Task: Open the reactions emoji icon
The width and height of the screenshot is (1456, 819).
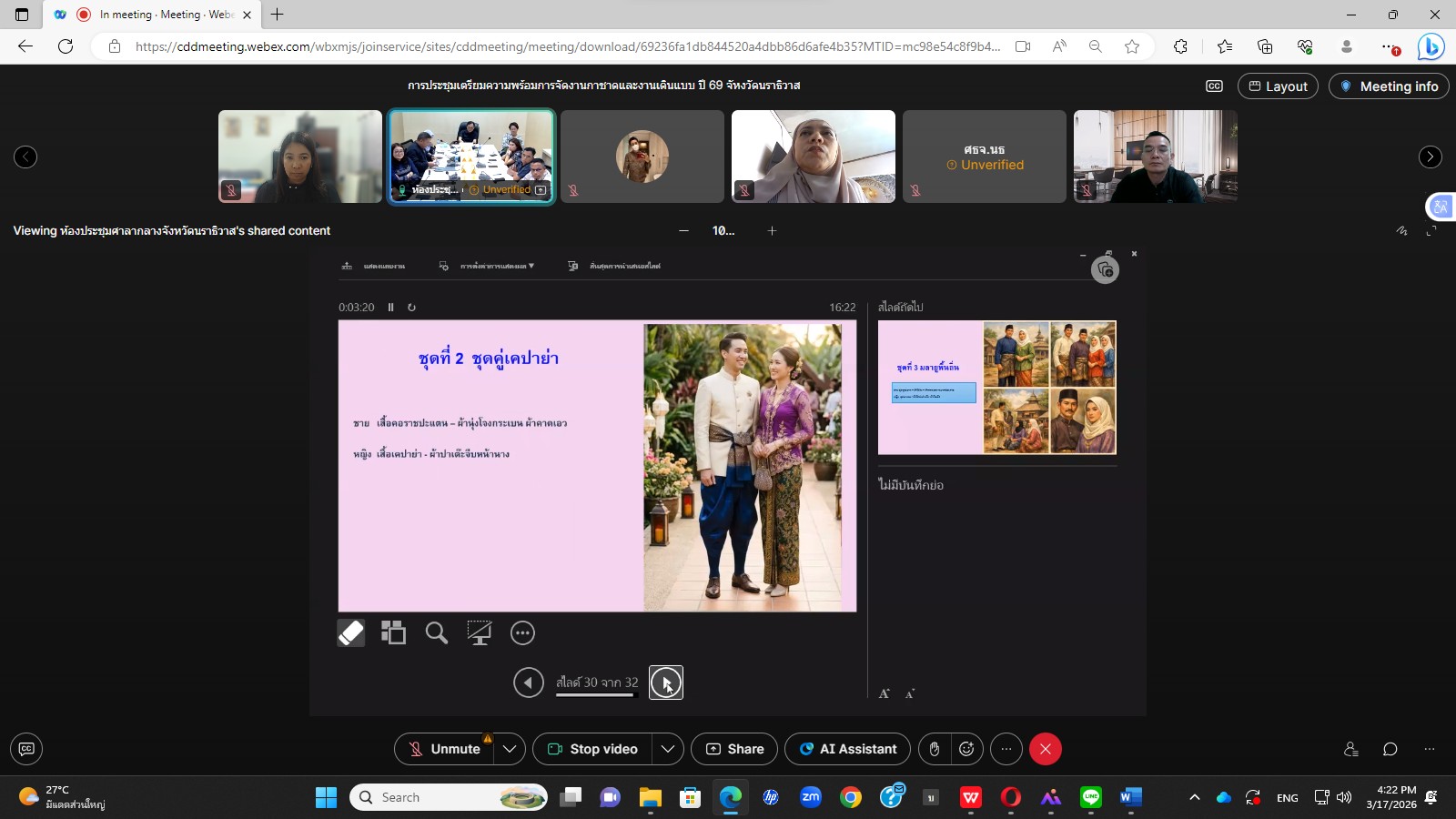Action: (x=966, y=749)
